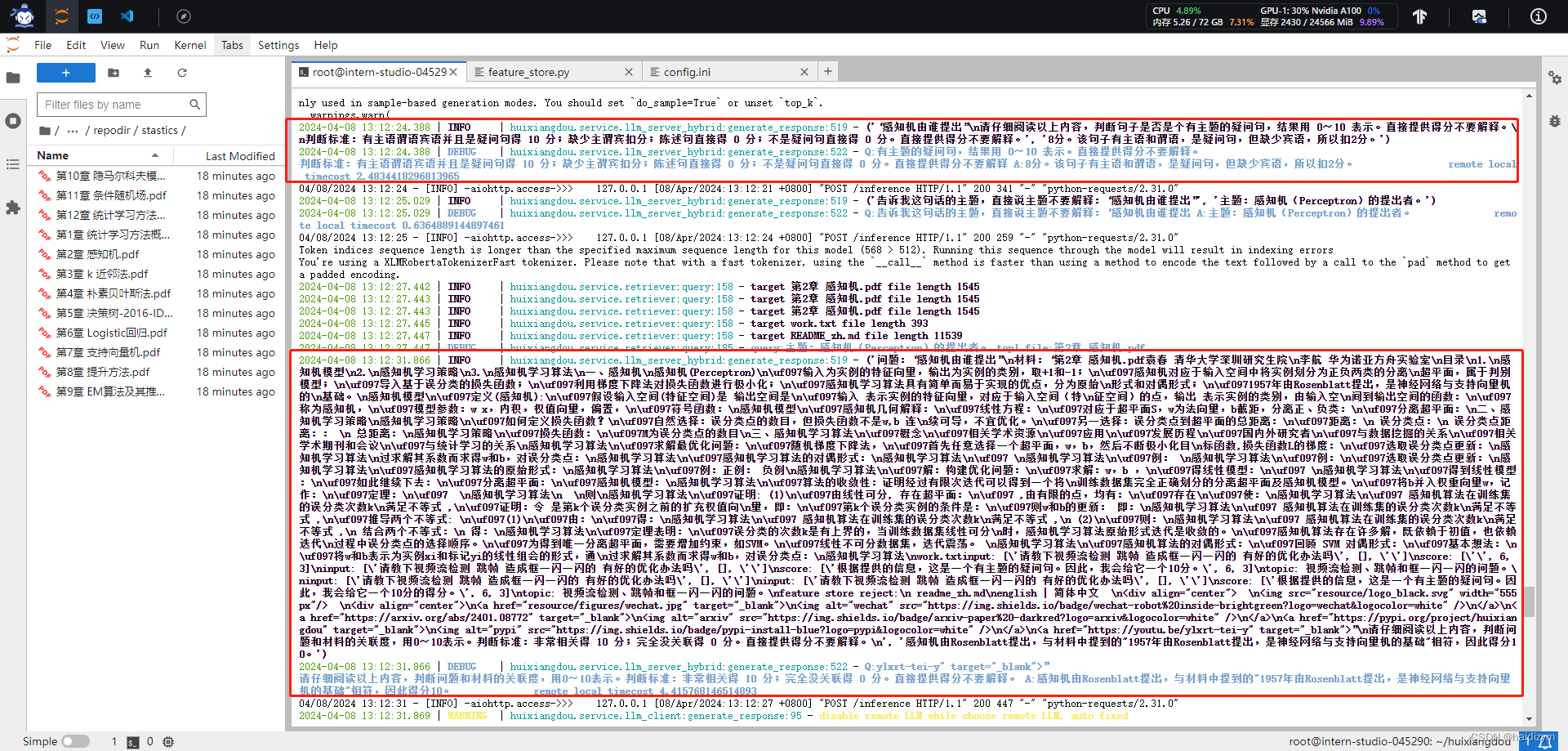The image size is (1568, 751).
Task: Sort files by Name column
Action: click(x=99, y=155)
